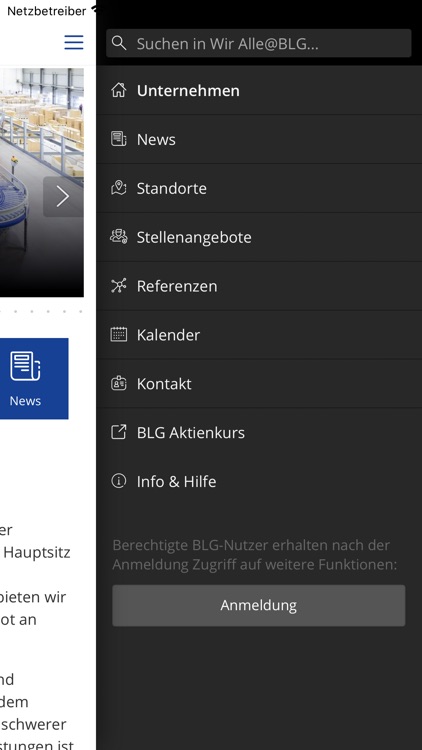The width and height of the screenshot is (422, 750).
Task: Click the ID card icon beside Kontakt
Action: click(x=119, y=383)
